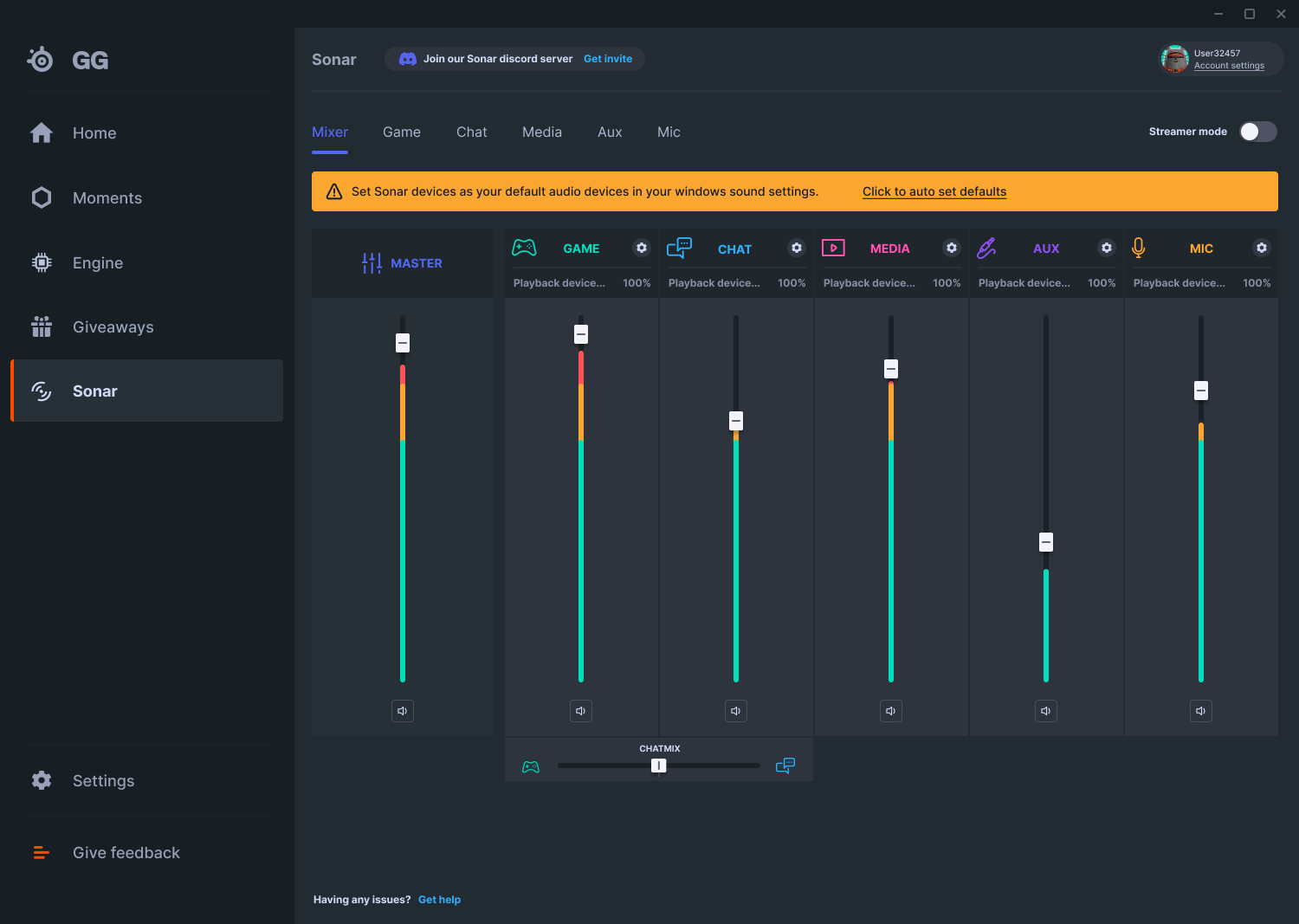Screen dimensions: 1299x924
Task: Open Game channel settings gear
Action: 641,248
